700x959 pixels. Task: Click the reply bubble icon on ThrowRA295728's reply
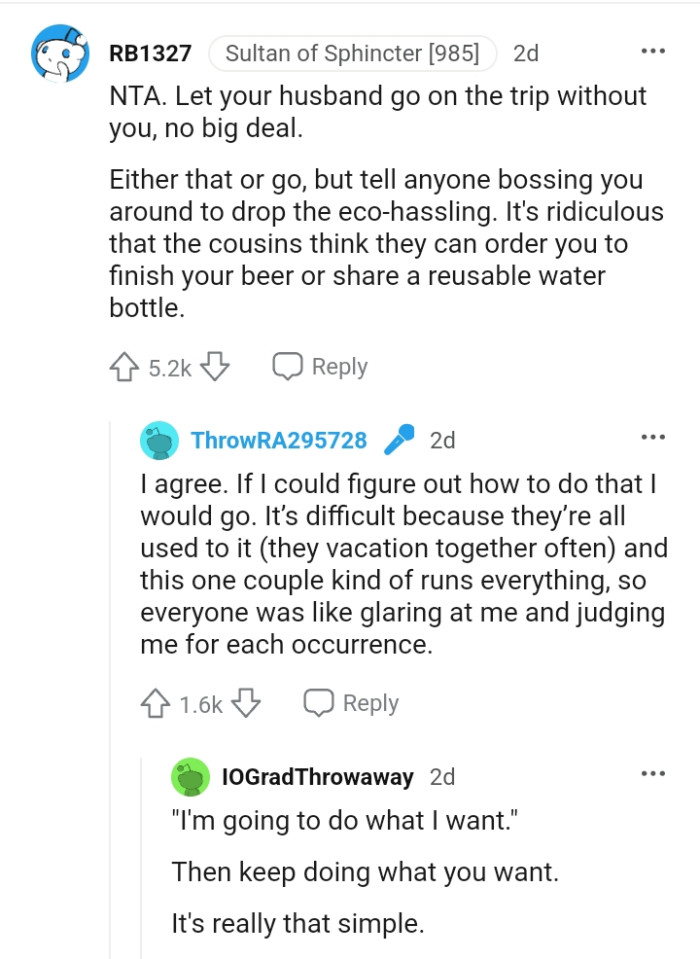click(319, 702)
